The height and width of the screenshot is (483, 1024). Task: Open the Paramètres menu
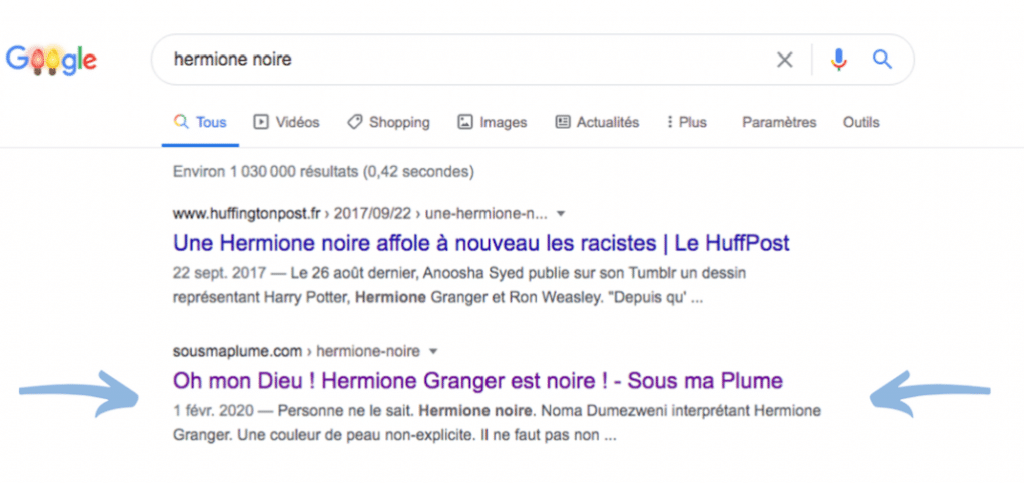click(x=779, y=122)
